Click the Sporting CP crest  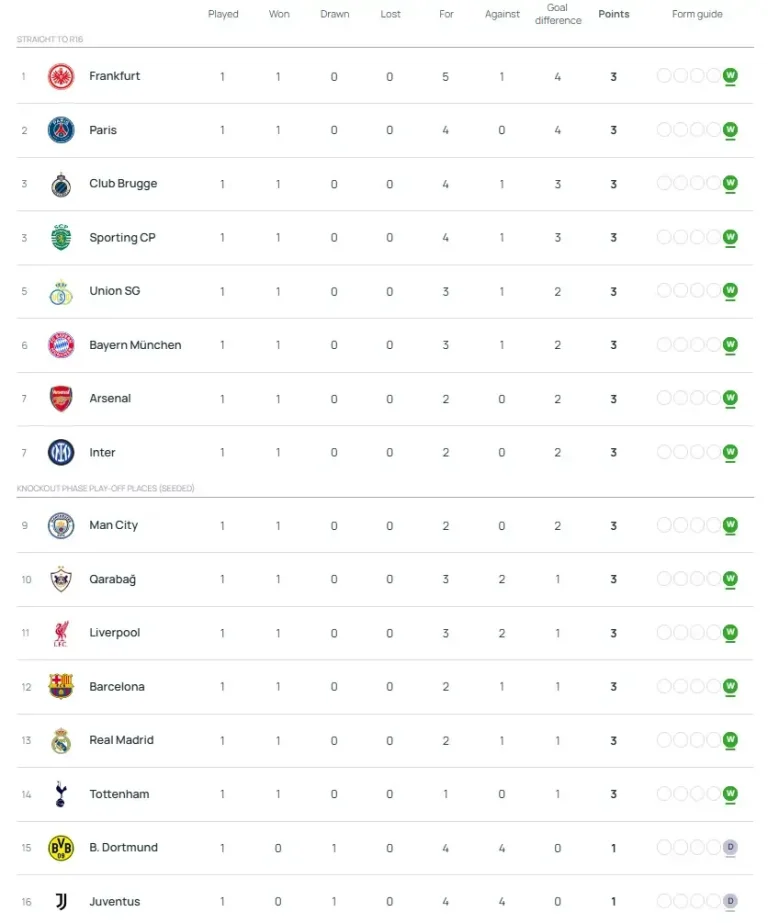[x=61, y=238]
